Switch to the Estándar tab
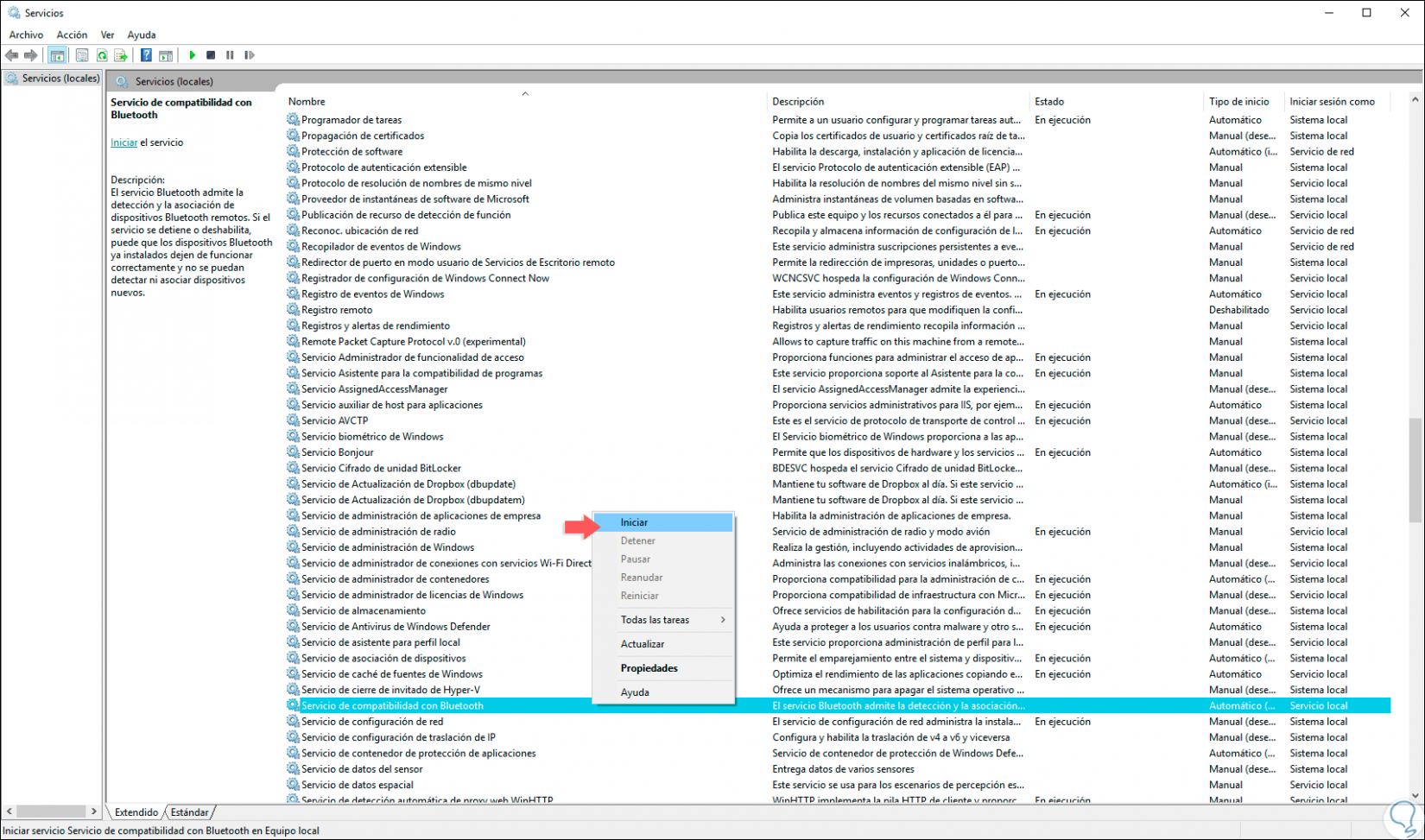The image size is (1425, 840). [189, 812]
